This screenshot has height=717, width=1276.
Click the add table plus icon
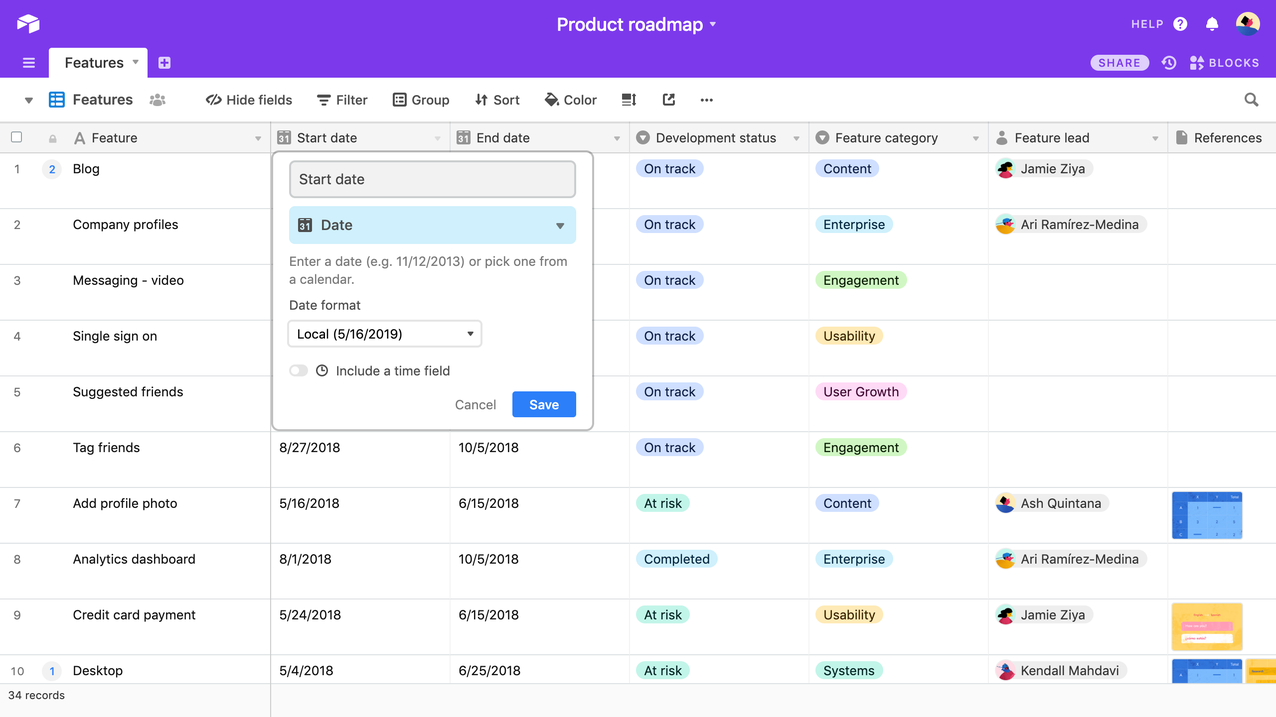click(x=165, y=63)
